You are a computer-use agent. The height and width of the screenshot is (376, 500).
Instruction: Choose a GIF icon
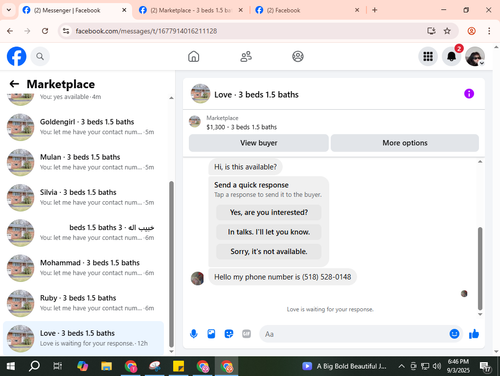[246, 334]
